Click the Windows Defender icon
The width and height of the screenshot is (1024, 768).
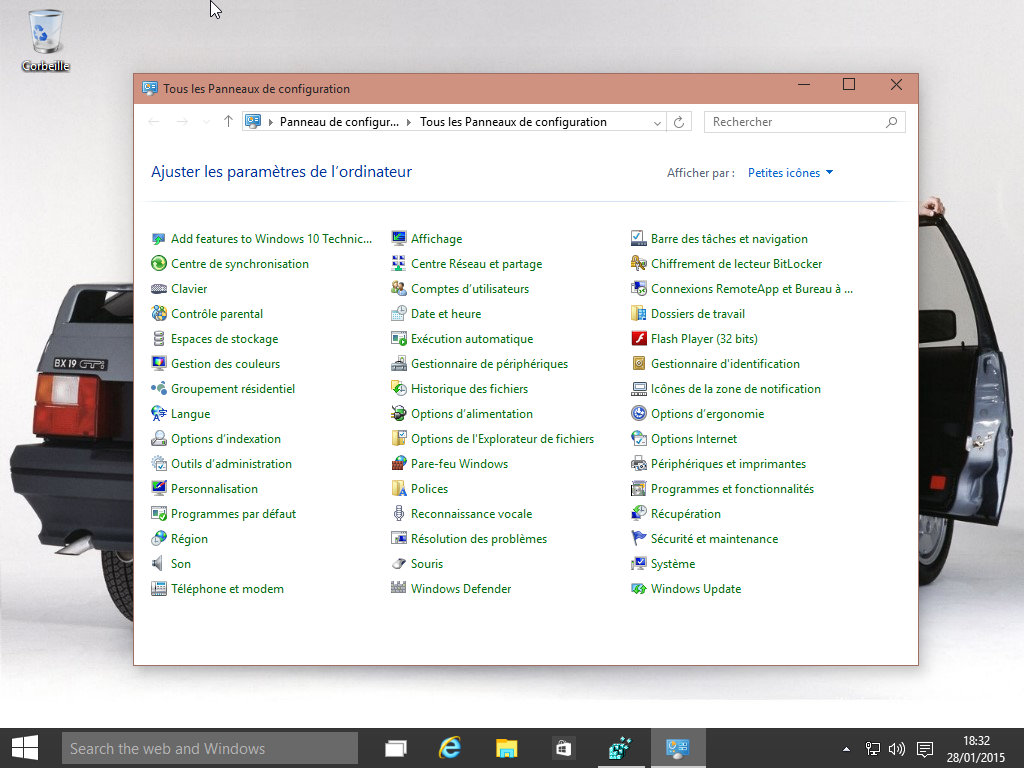tap(399, 589)
